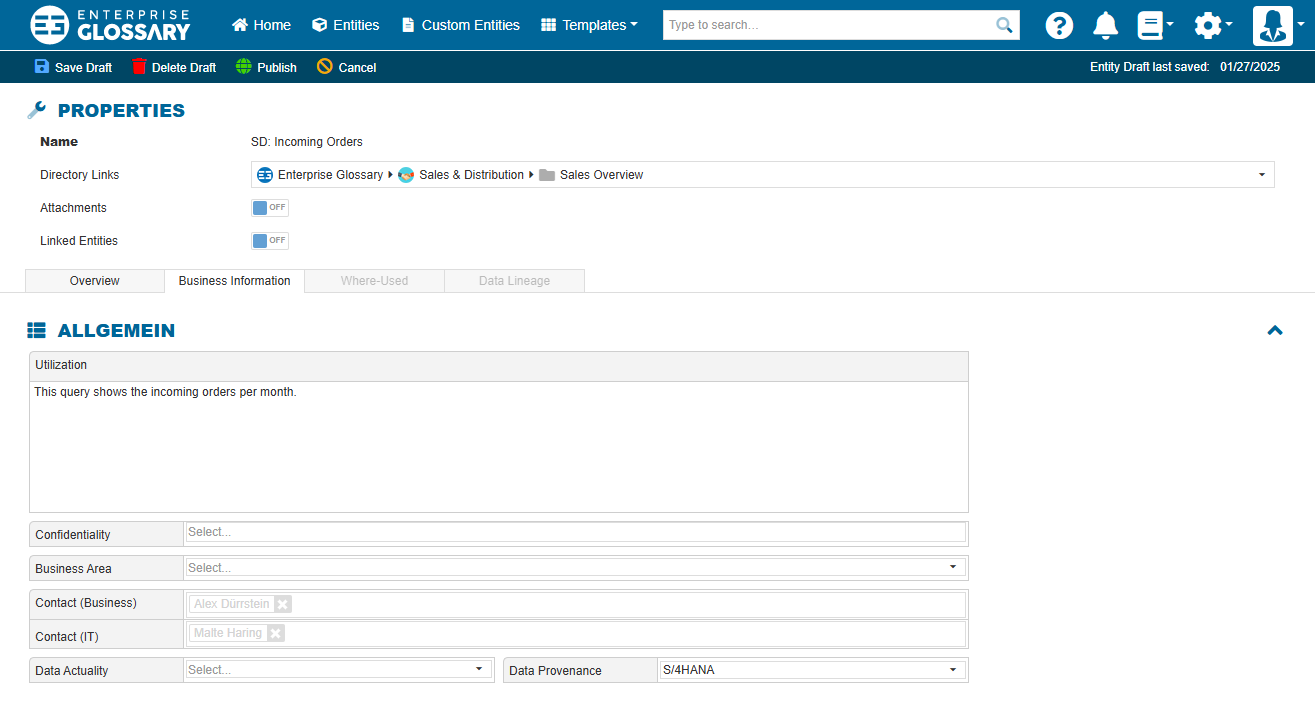The image size is (1315, 727).
Task: Switch to the Overview tab
Action: coord(94,281)
